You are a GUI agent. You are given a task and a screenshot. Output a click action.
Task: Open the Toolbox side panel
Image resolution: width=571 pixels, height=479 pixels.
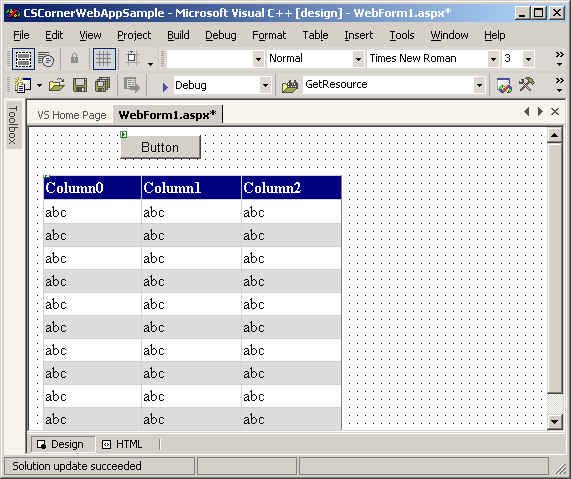click(x=13, y=125)
